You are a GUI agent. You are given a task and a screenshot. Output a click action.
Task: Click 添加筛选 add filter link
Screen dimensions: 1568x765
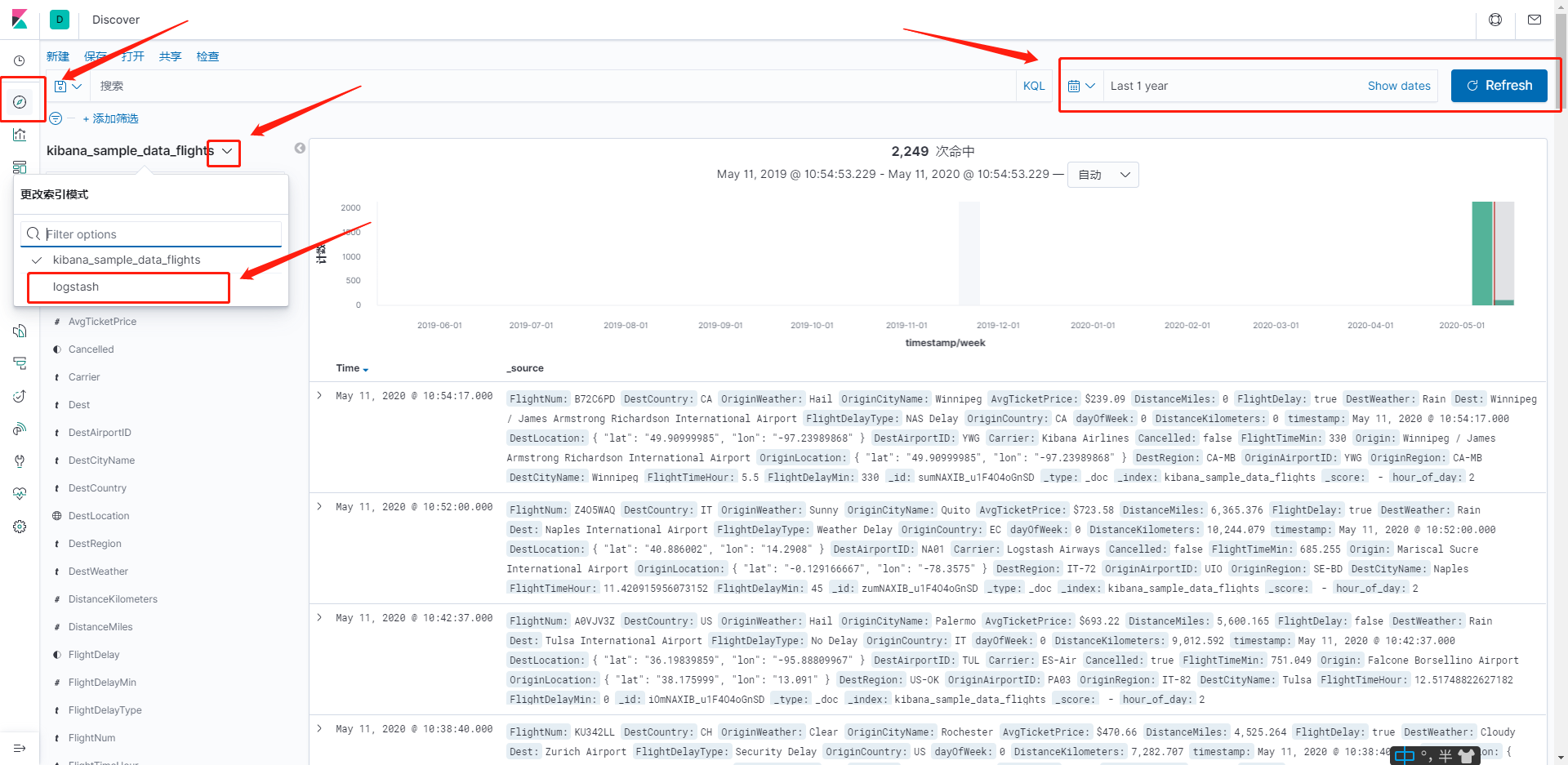[x=111, y=118]
